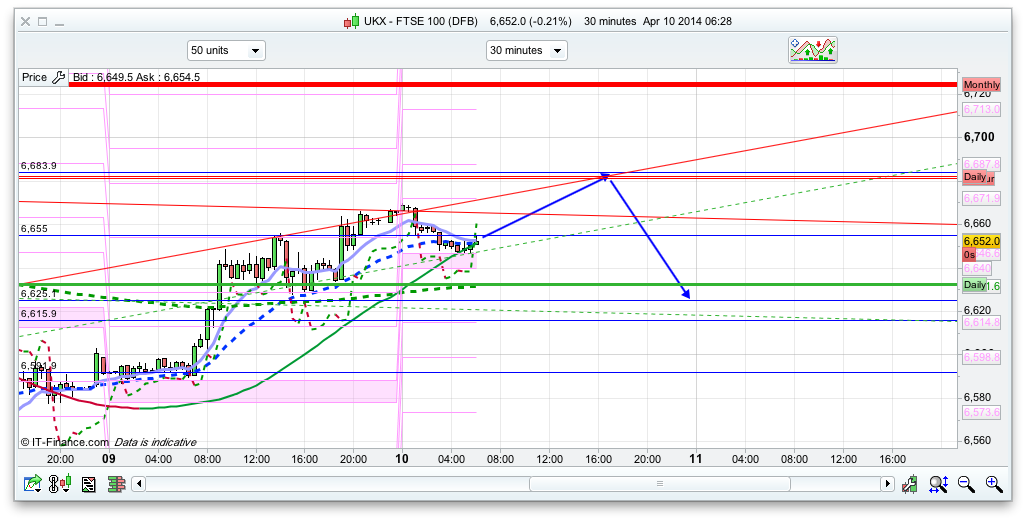Click the Price settings wrench icon

tap(58, 77)
